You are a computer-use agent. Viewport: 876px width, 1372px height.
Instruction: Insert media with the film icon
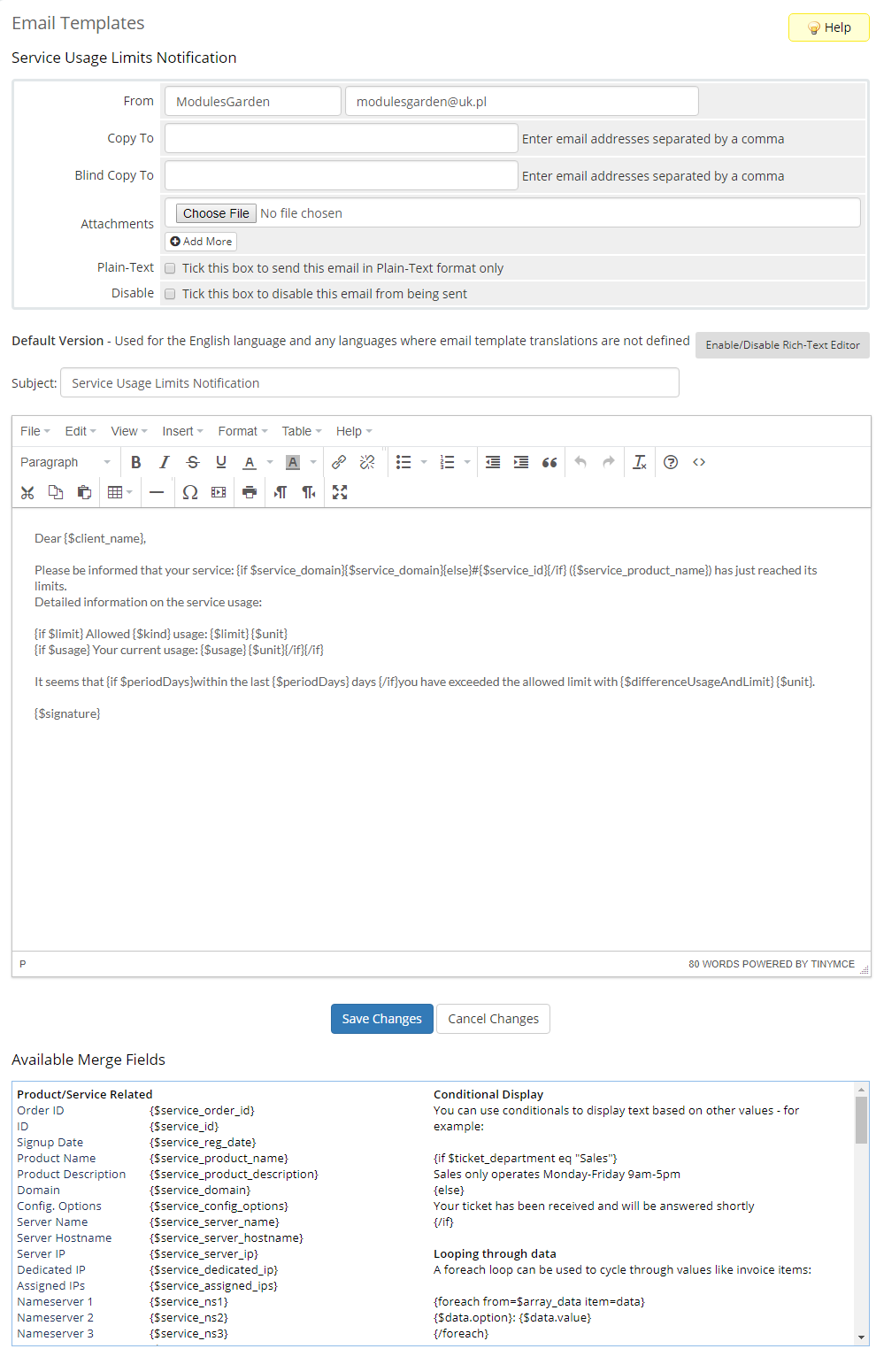pyautogui.click(x=219, y=492)
